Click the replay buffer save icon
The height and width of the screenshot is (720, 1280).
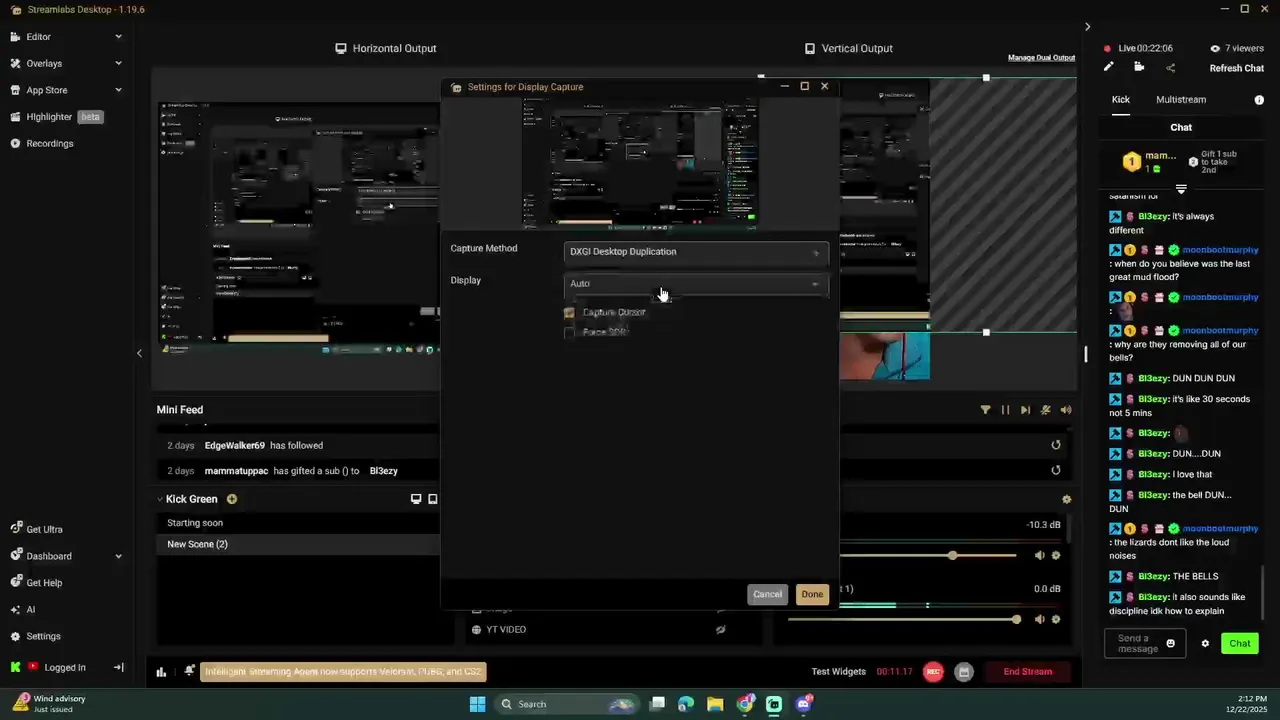pyautogui.click(x=964, y=672)
